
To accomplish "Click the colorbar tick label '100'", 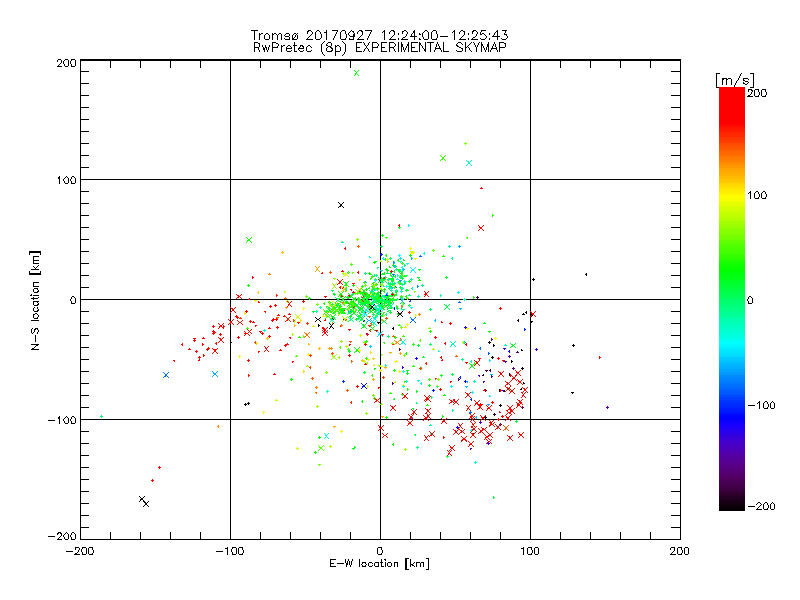I will tap(757, 195).
